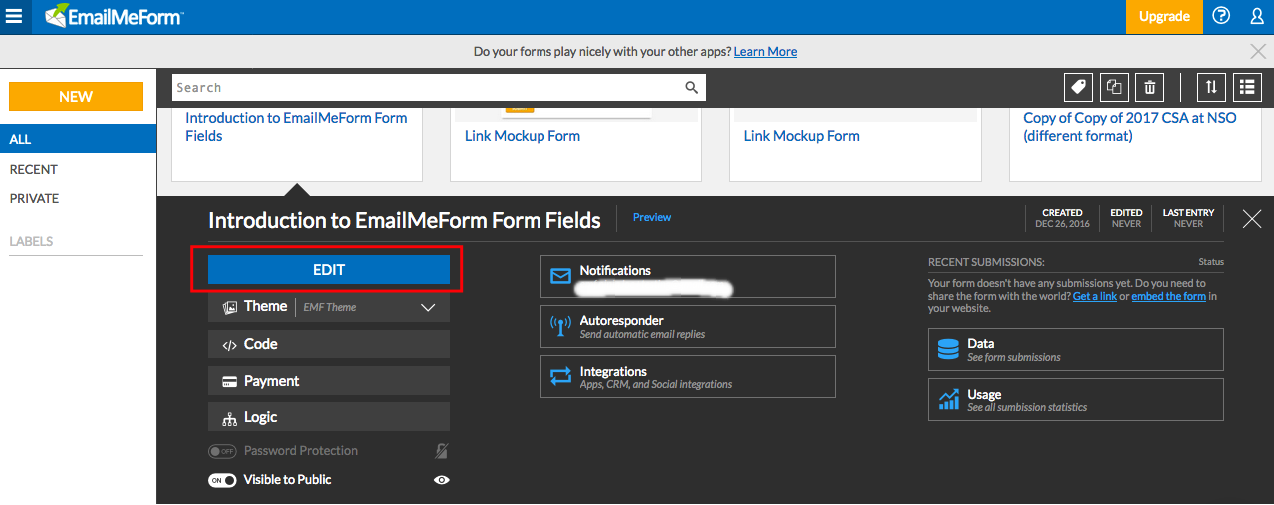1274x505 pixels.
Task: Switch to list view icon
Action: [1247, 88]
